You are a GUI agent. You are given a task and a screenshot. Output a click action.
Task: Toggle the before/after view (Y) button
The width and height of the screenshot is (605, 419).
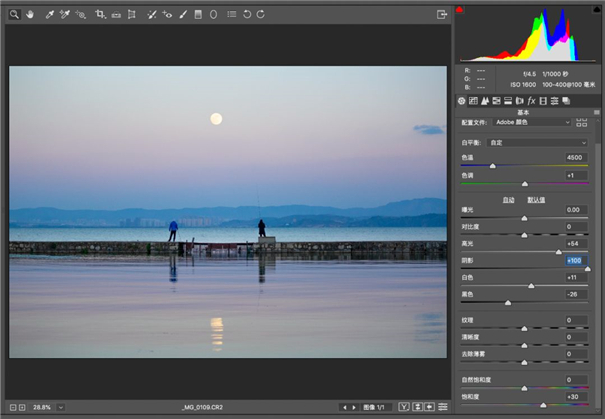[x=404, y=407]
